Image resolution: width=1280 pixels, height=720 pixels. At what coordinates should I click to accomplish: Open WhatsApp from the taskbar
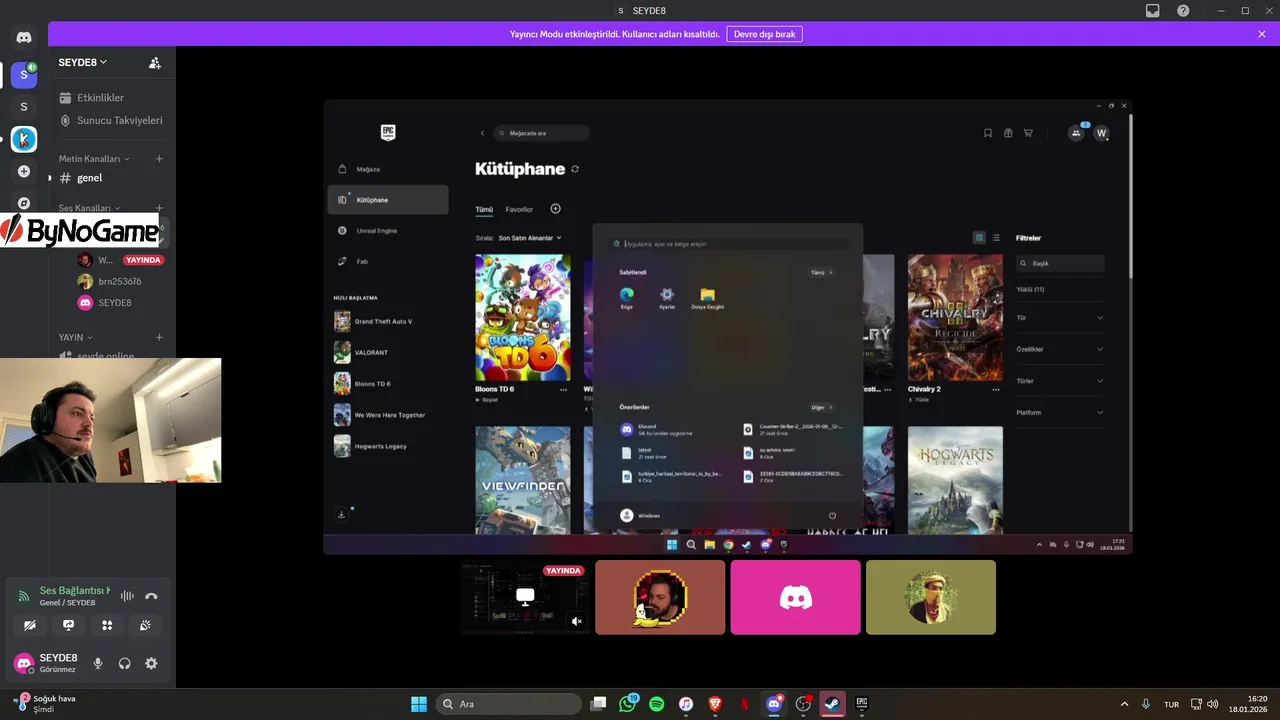[x=628, y=704]
